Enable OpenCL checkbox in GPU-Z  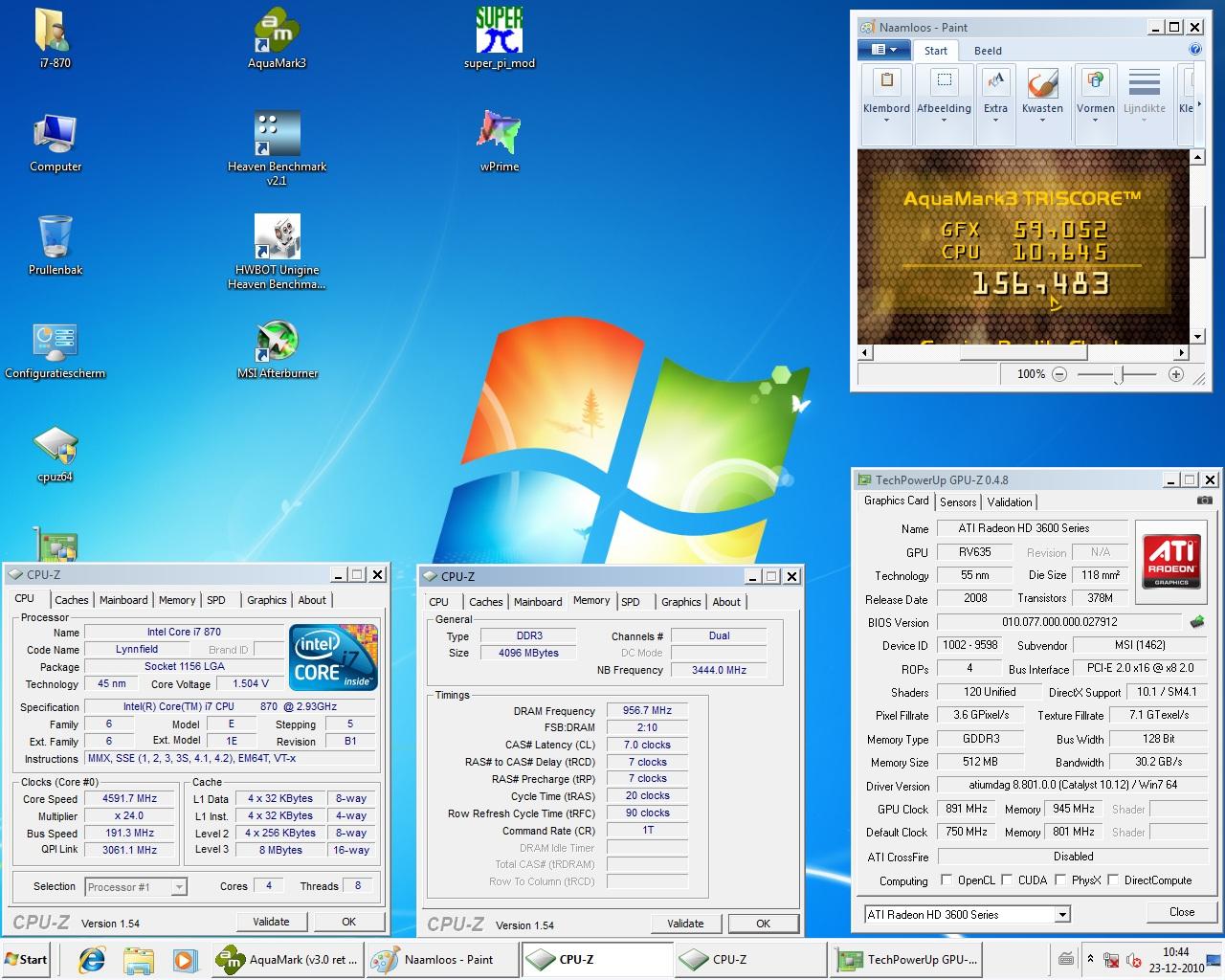[947, 880]
